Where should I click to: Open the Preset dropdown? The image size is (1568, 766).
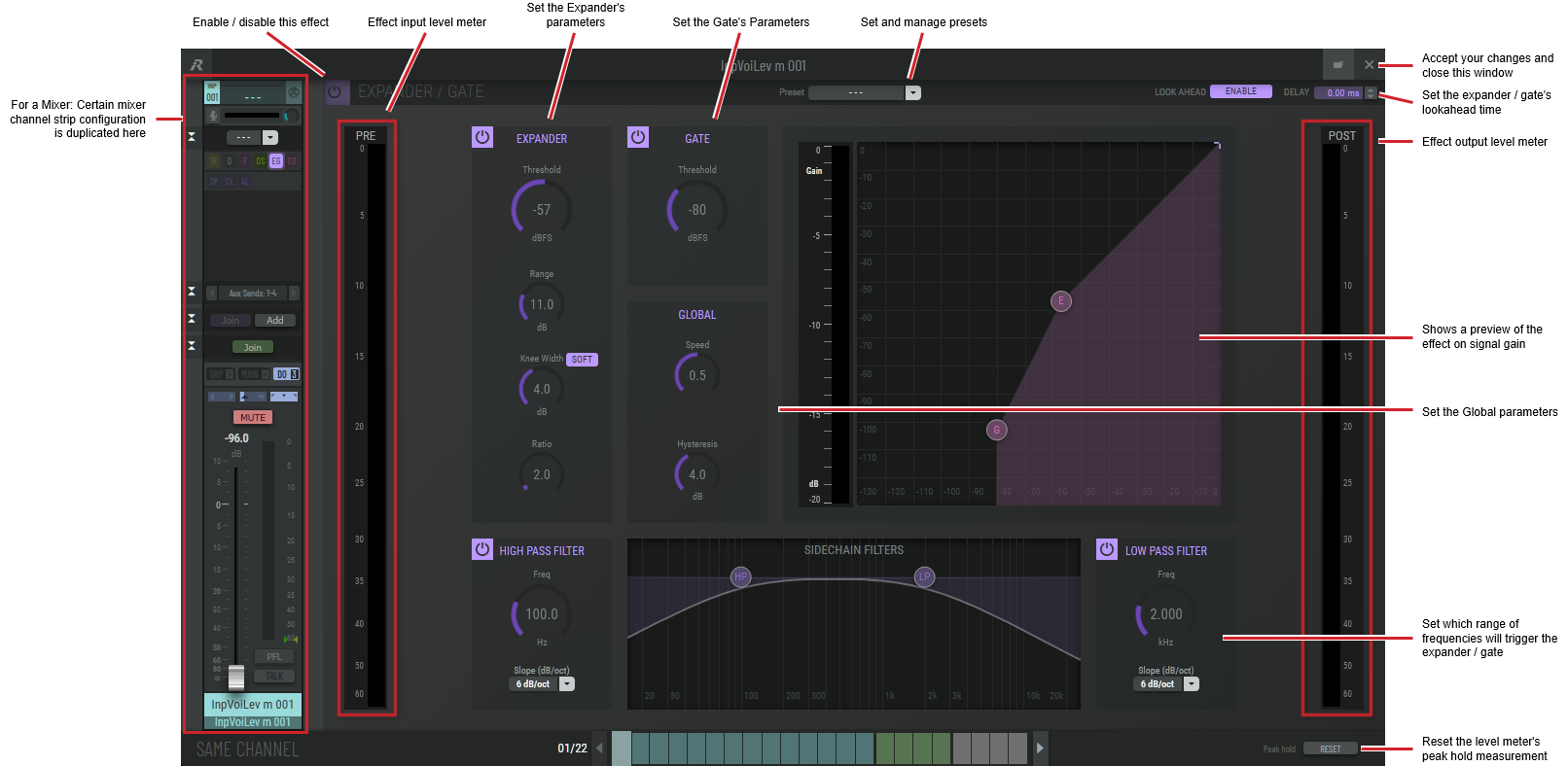[912, 93]
